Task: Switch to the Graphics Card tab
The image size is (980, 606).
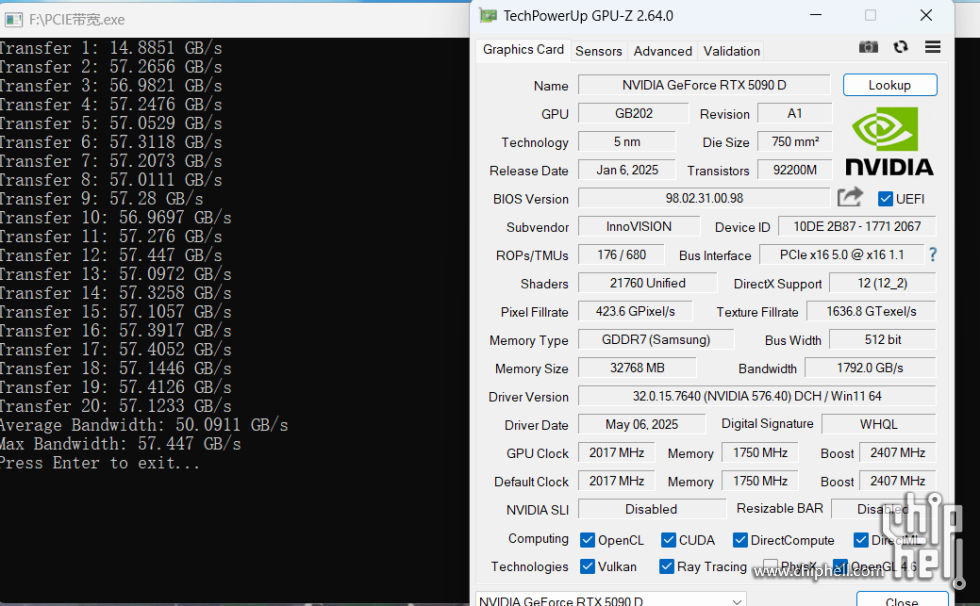Action: click(x=523, y=49)
